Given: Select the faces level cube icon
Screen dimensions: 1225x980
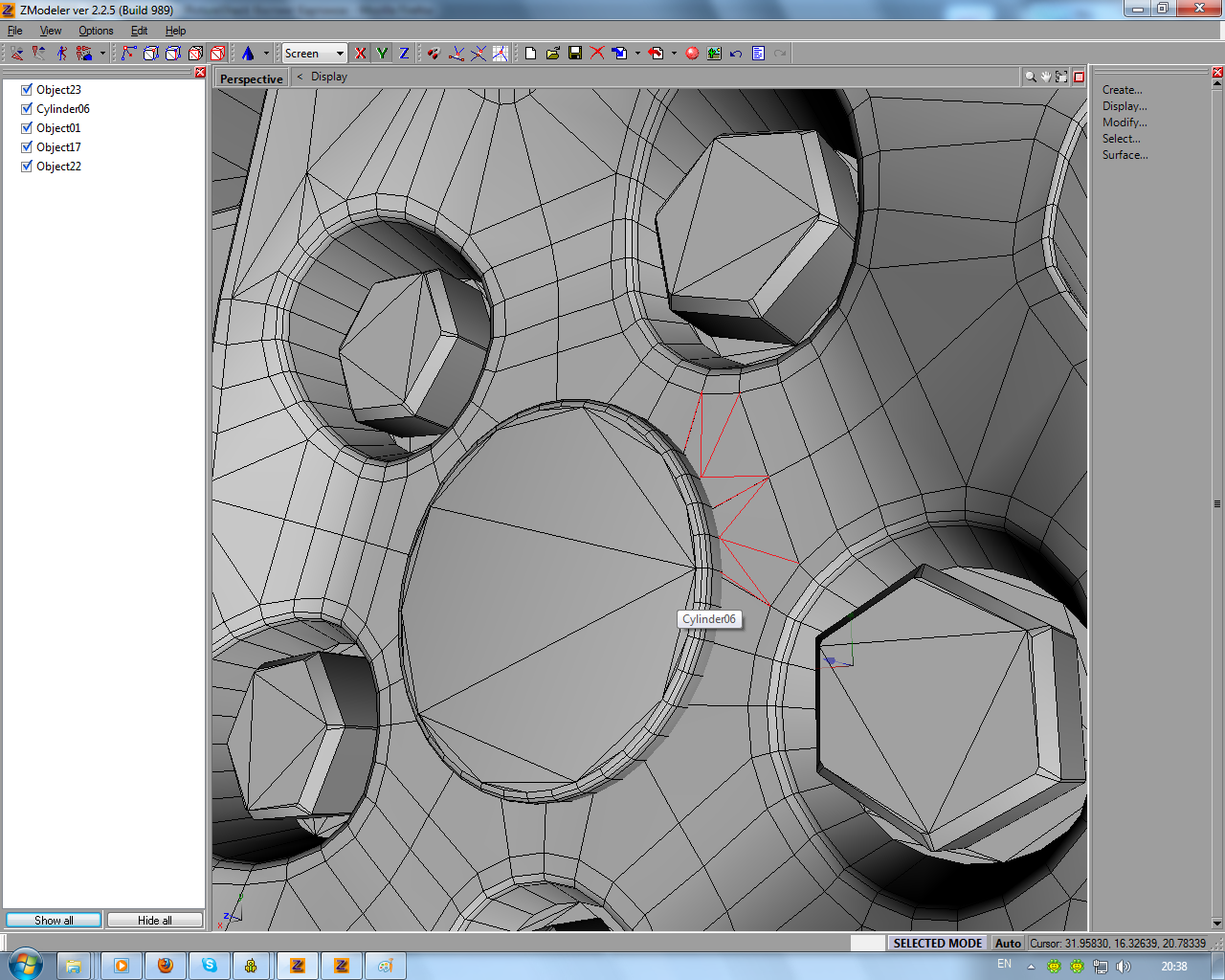Looking at the screenshot, I should (x=173, y=54).
